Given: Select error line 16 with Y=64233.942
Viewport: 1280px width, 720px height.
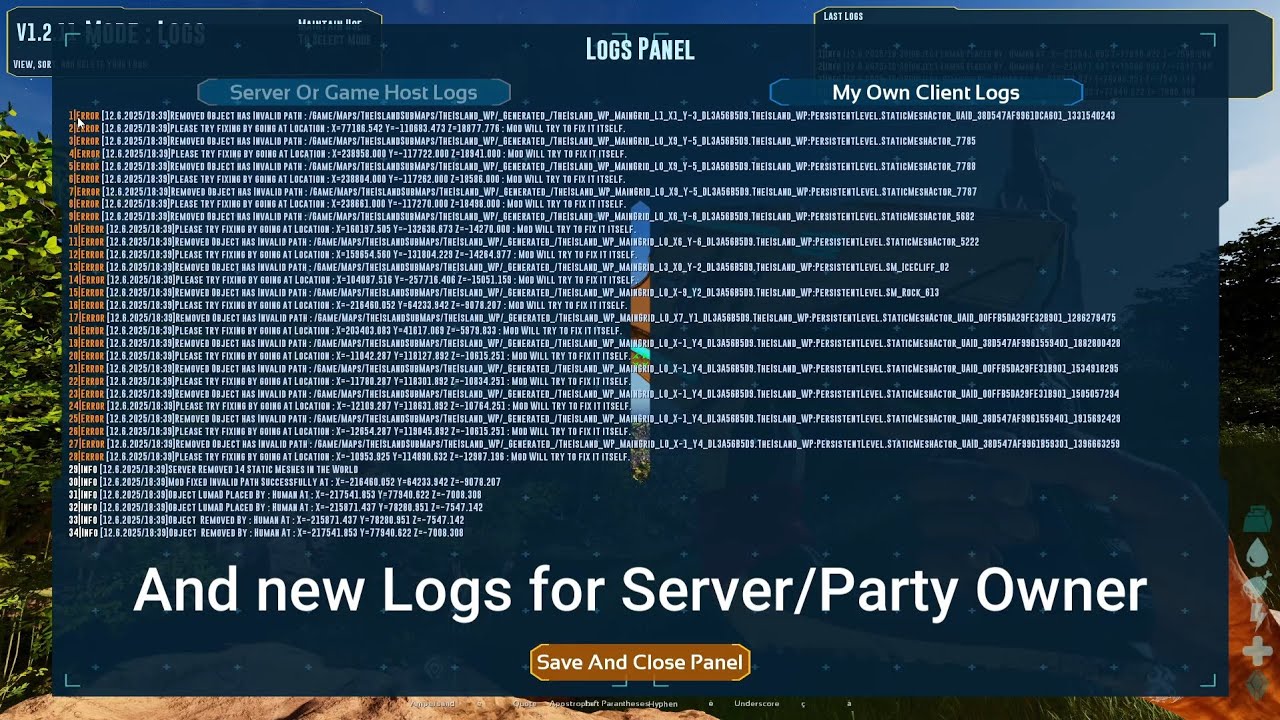Looking at the screenshot, I should pos(346,305).
